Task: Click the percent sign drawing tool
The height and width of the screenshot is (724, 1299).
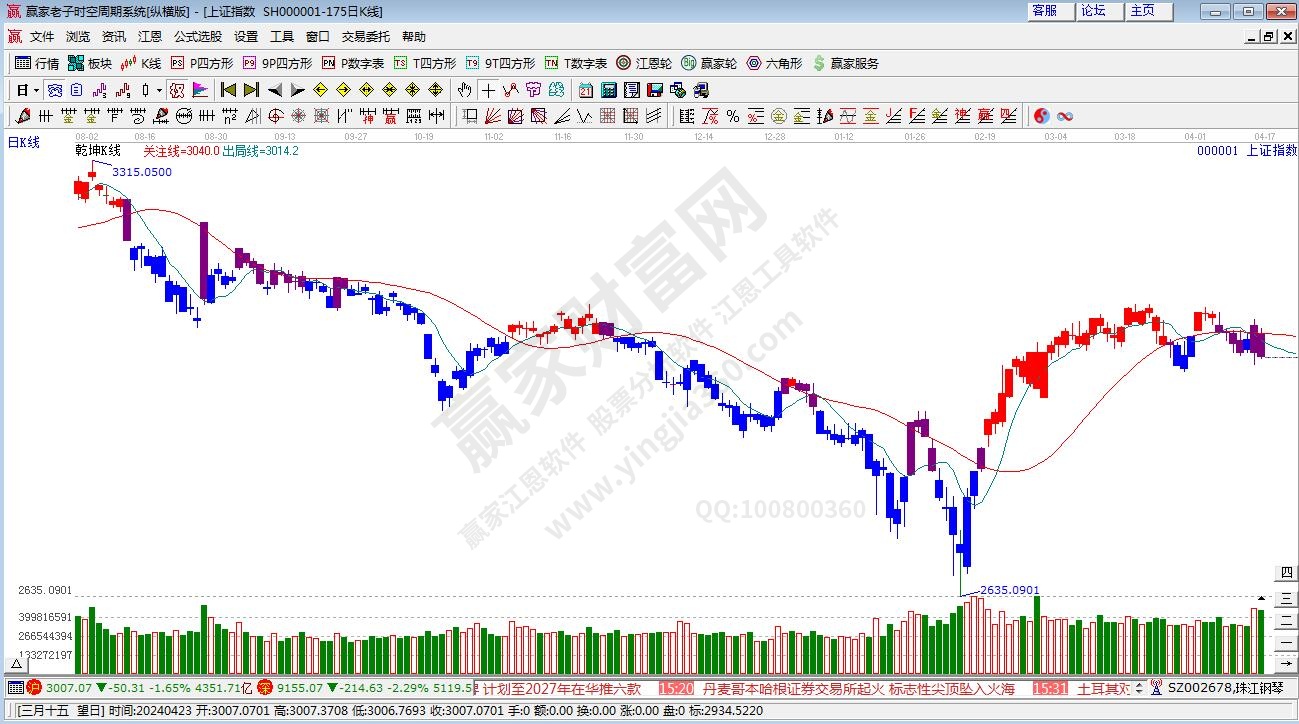Action: (x=733, y=116)
